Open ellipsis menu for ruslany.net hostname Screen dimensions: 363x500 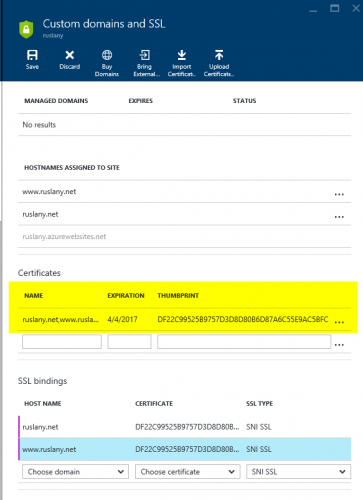click(339, 217)
